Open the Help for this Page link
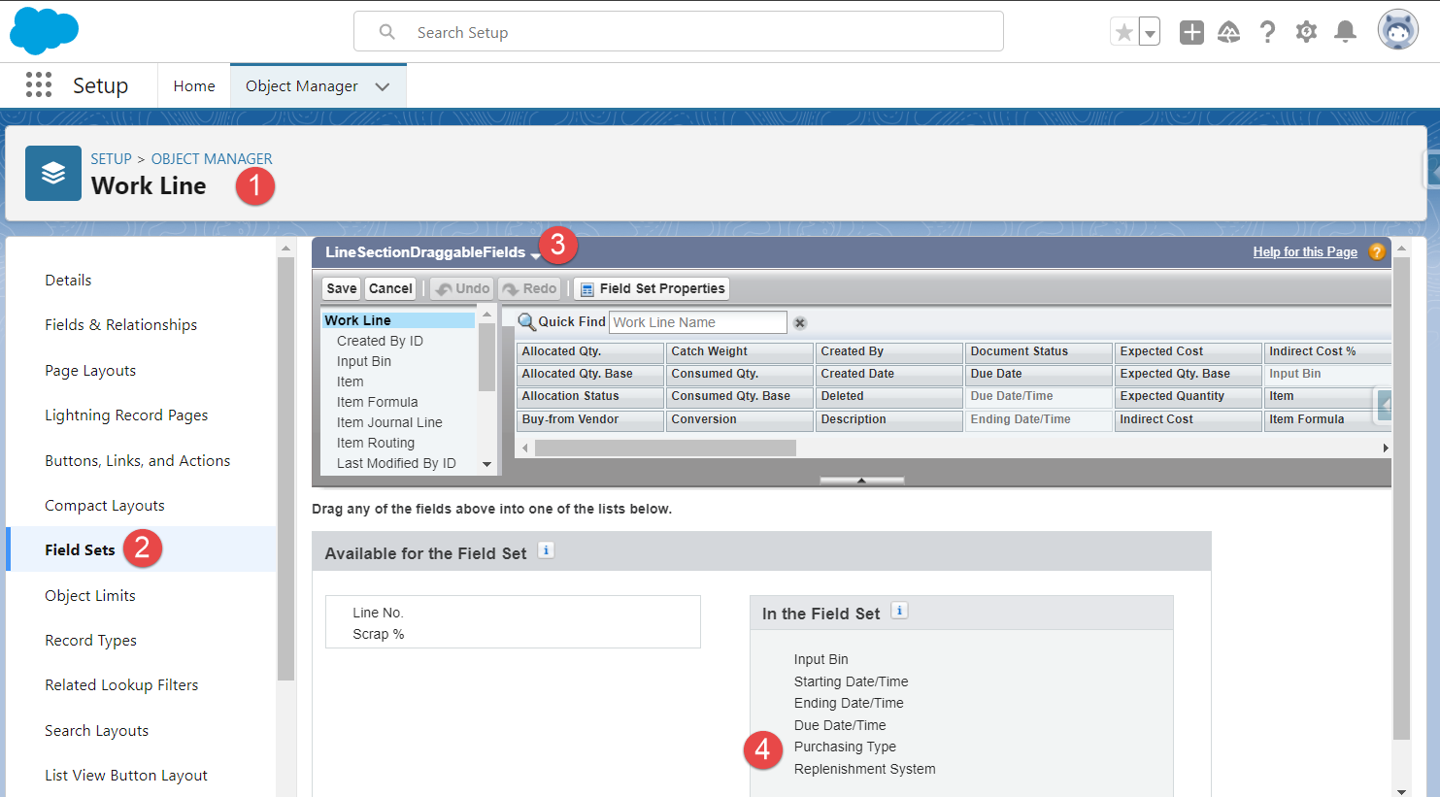This screenshot has width=1440, height=797. pos(1305,252)
